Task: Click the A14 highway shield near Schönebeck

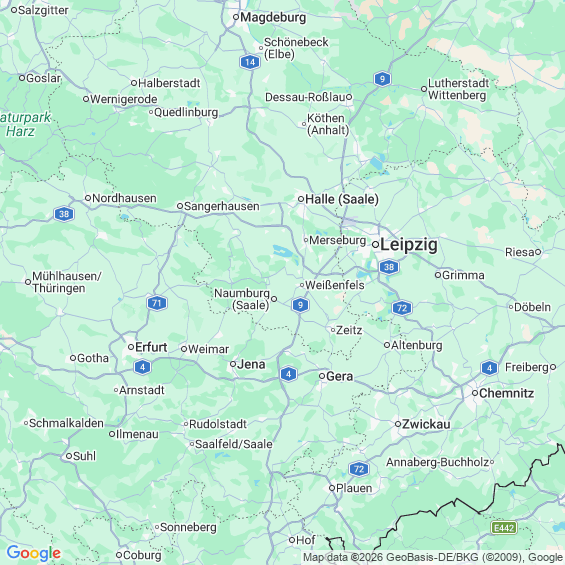Action: [250, 62]
